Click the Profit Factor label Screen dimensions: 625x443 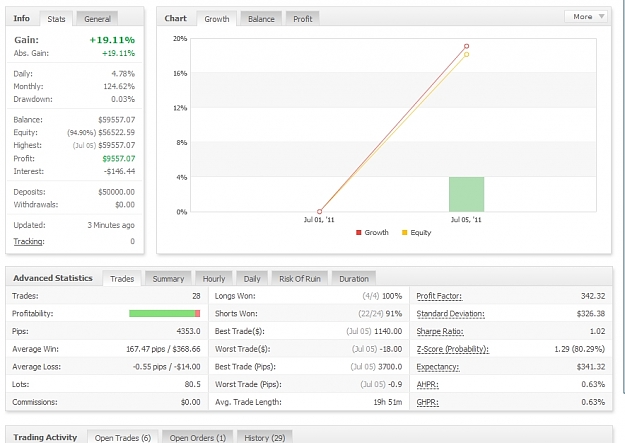(439, 296)
